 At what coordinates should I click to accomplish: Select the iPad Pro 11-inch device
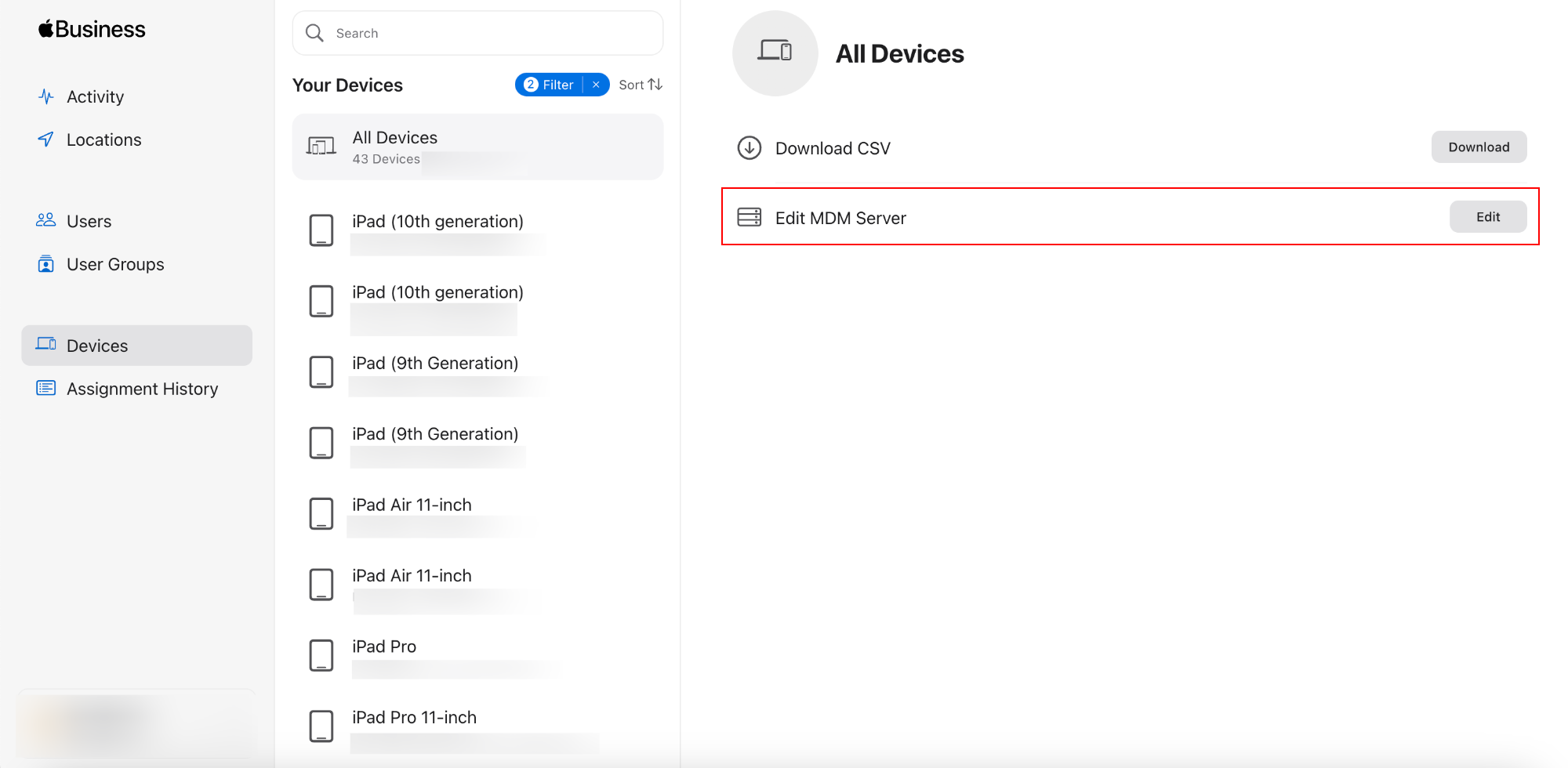coord(414,718)
